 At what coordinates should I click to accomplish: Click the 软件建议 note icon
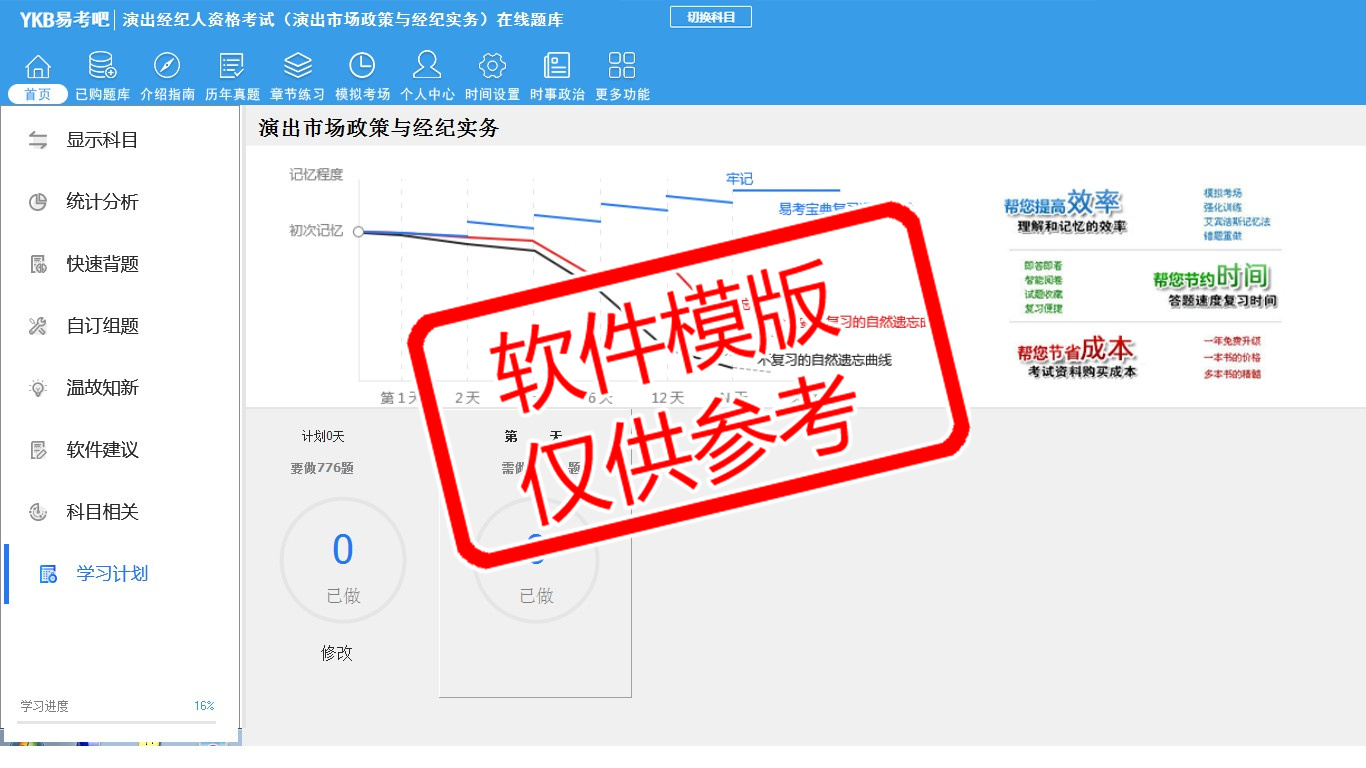click(x=38, y=450)
